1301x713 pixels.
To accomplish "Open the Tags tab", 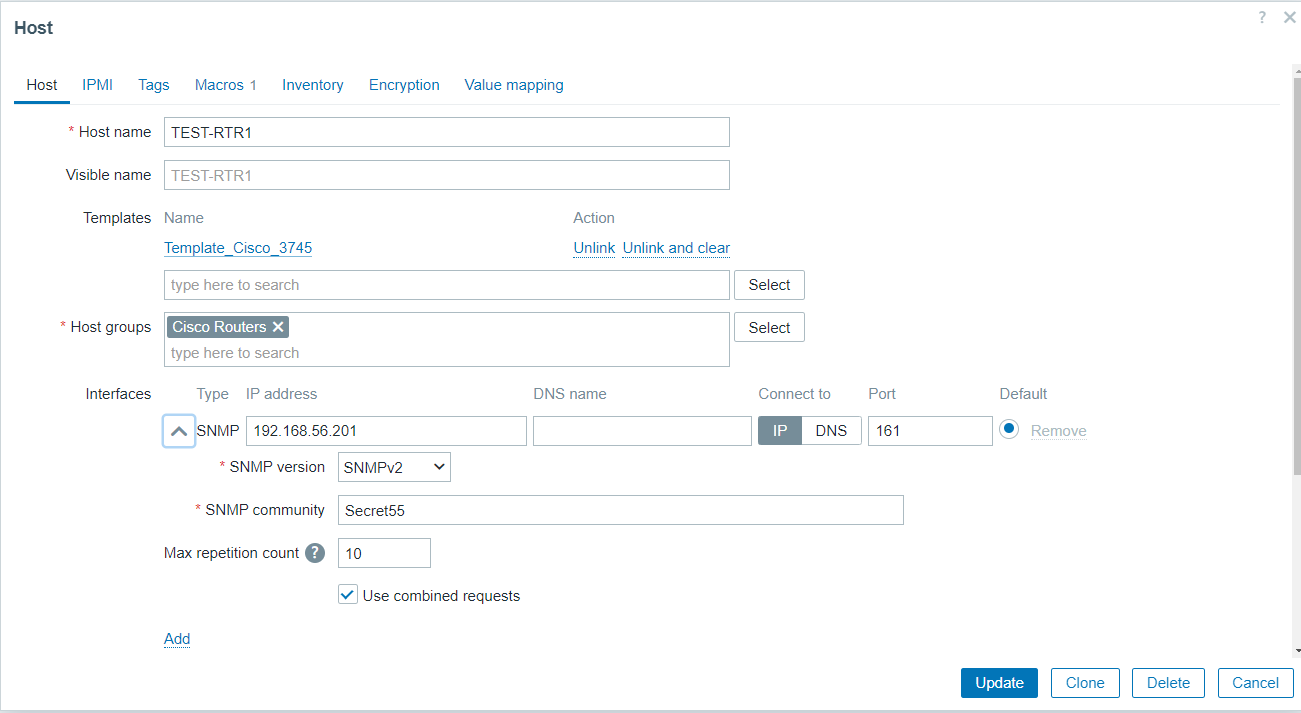I will tap(153, 85).
